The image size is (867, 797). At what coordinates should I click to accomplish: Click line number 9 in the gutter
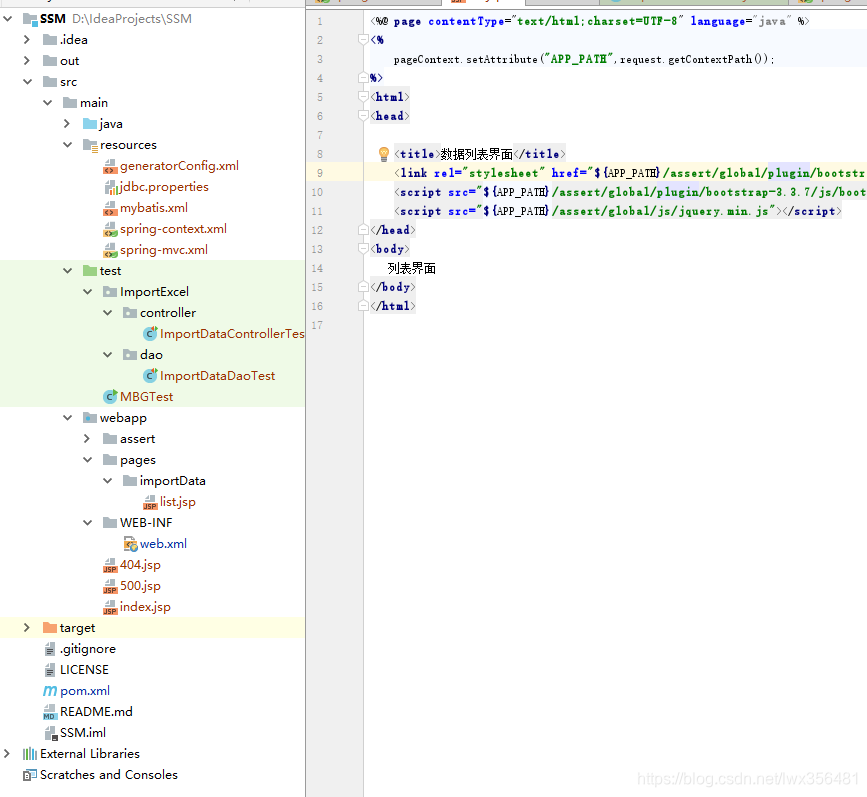click(320, 173)
